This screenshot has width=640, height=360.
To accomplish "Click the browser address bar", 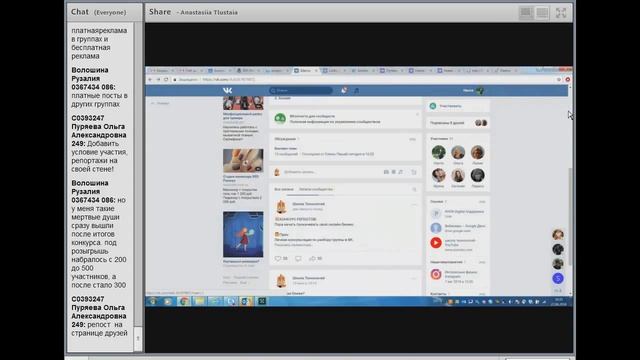I will [x=363, y=79].
